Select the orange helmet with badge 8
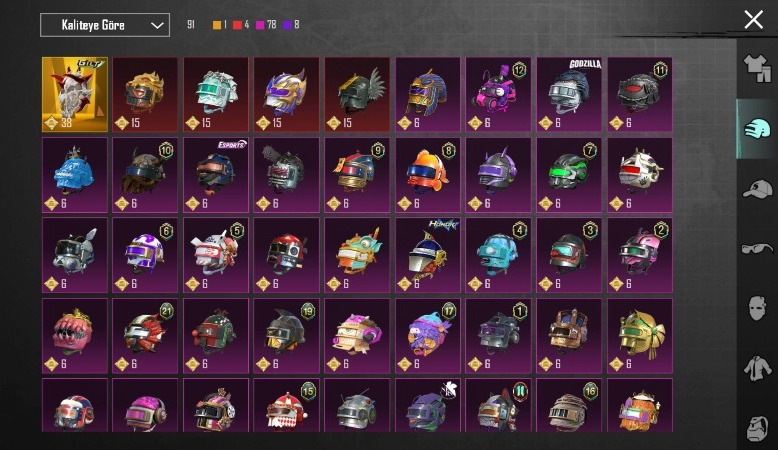 pyautogui.click(x=428, y=175)
